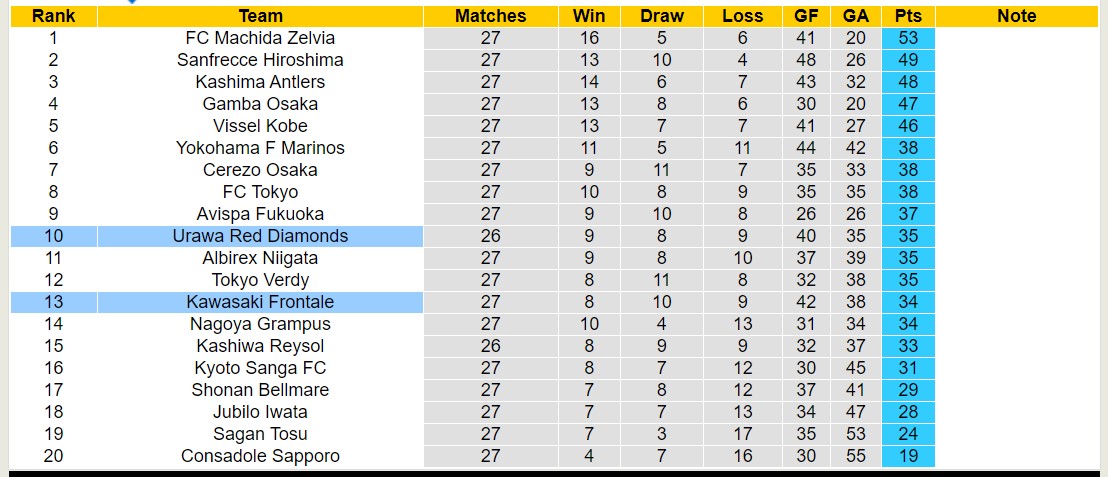Click the Draw column header

pyautogui.click(x=662, y=16)
